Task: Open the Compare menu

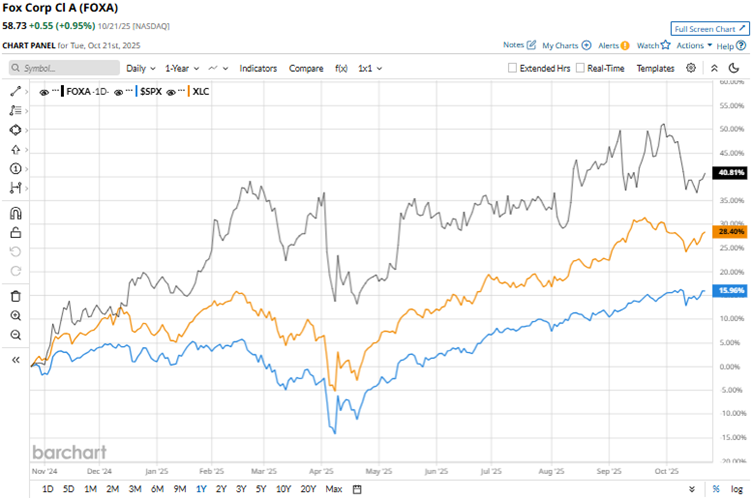Action: point(306,68)
